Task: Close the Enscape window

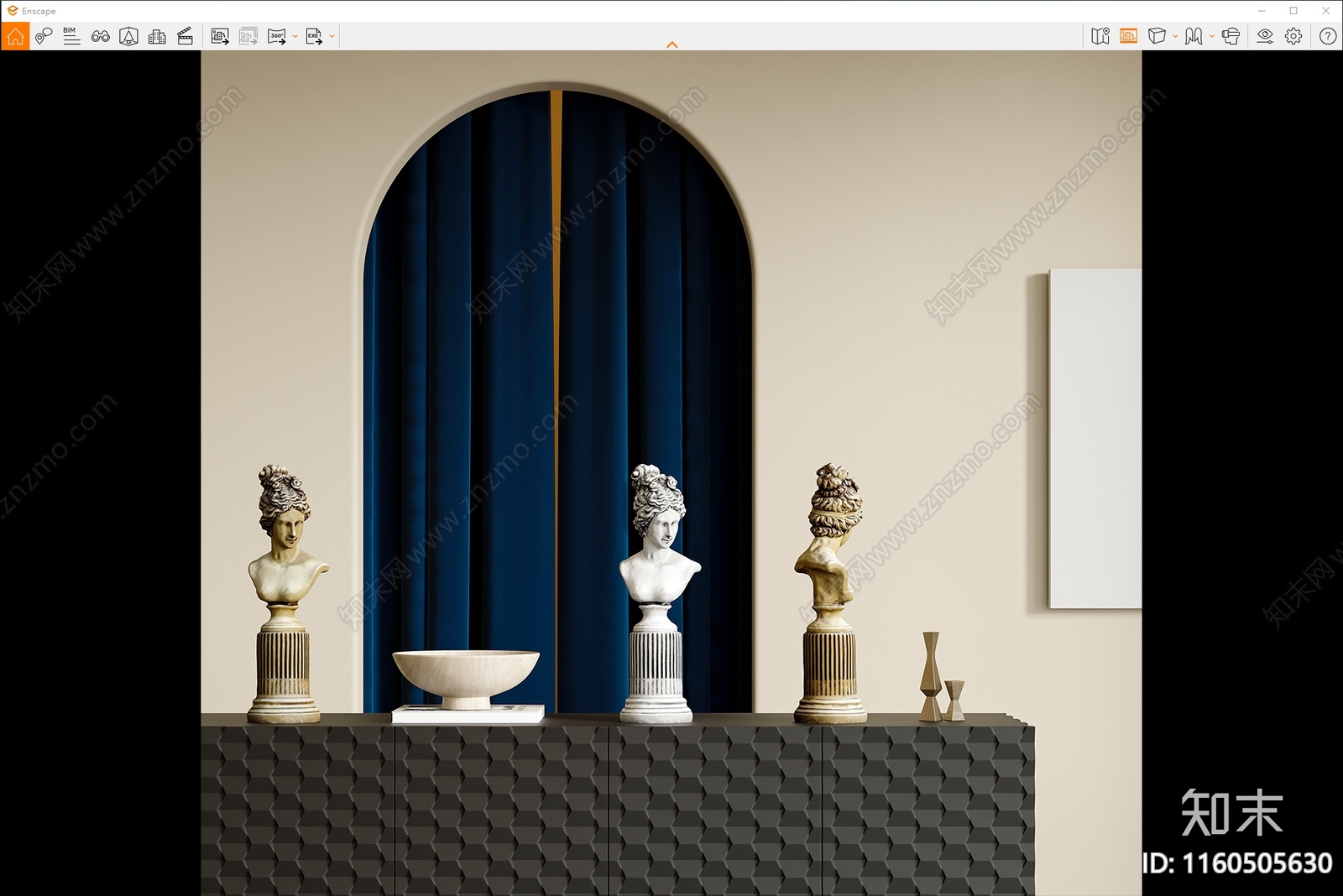Action: [x=1326, y=11]
